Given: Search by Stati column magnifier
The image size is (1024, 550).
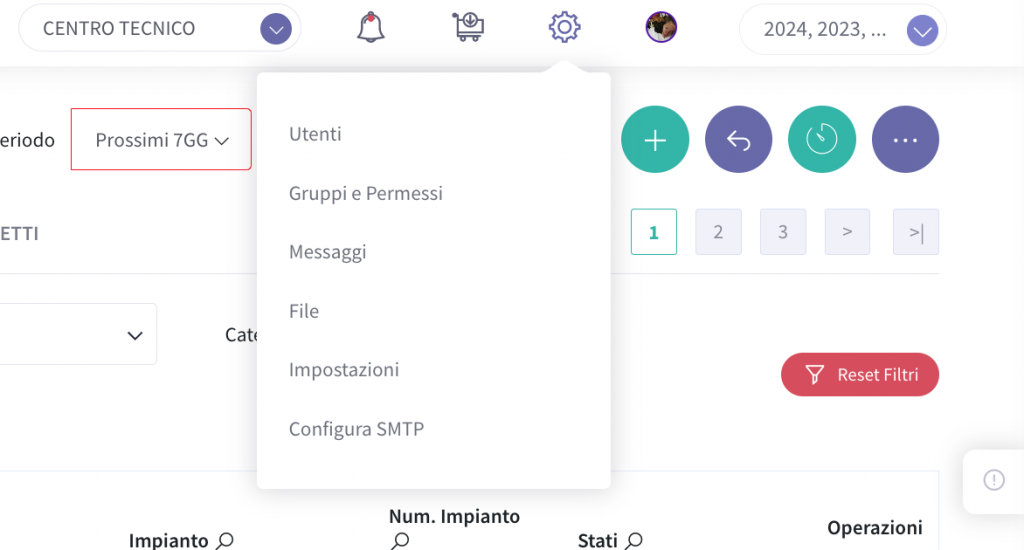Looking at the screenshot, I should pyautogui.click(x=634, y=541).
